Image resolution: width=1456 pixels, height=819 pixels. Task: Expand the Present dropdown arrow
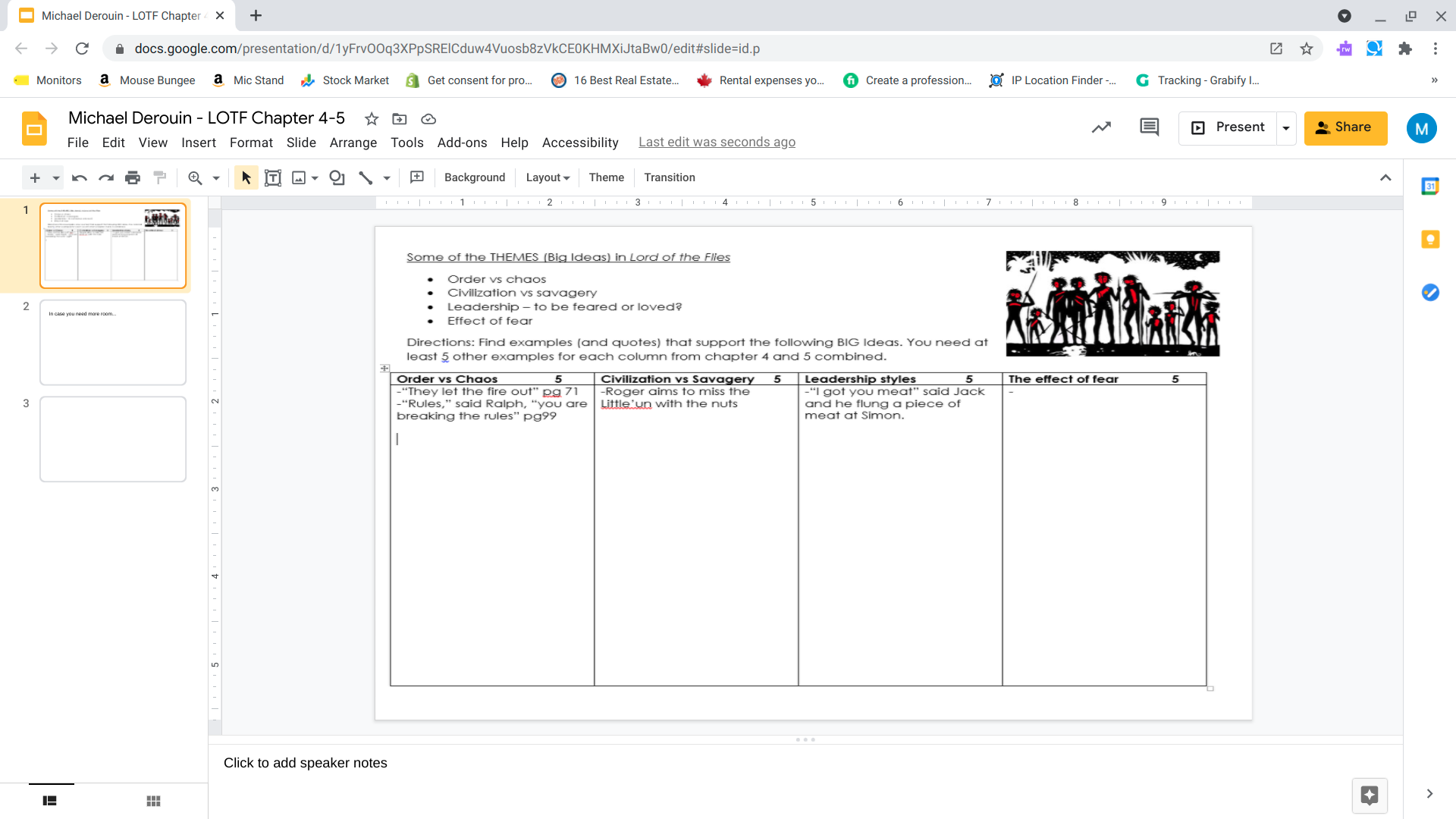[x=1286, y=128]
